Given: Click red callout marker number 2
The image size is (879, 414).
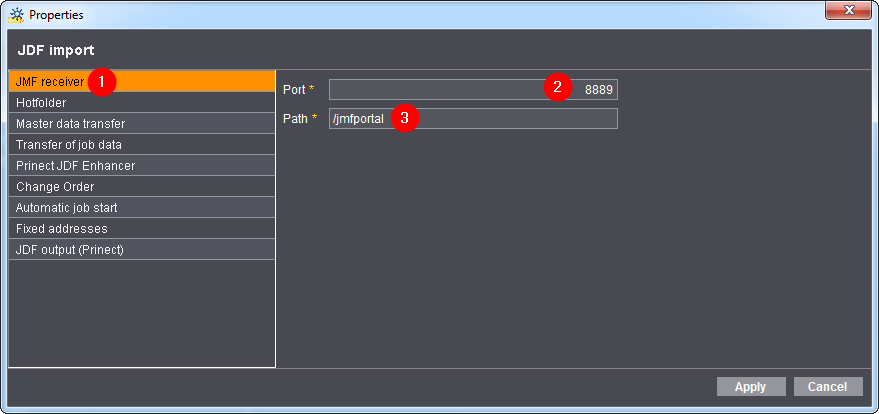Looking at the screenshot, I should click(559, 88).
